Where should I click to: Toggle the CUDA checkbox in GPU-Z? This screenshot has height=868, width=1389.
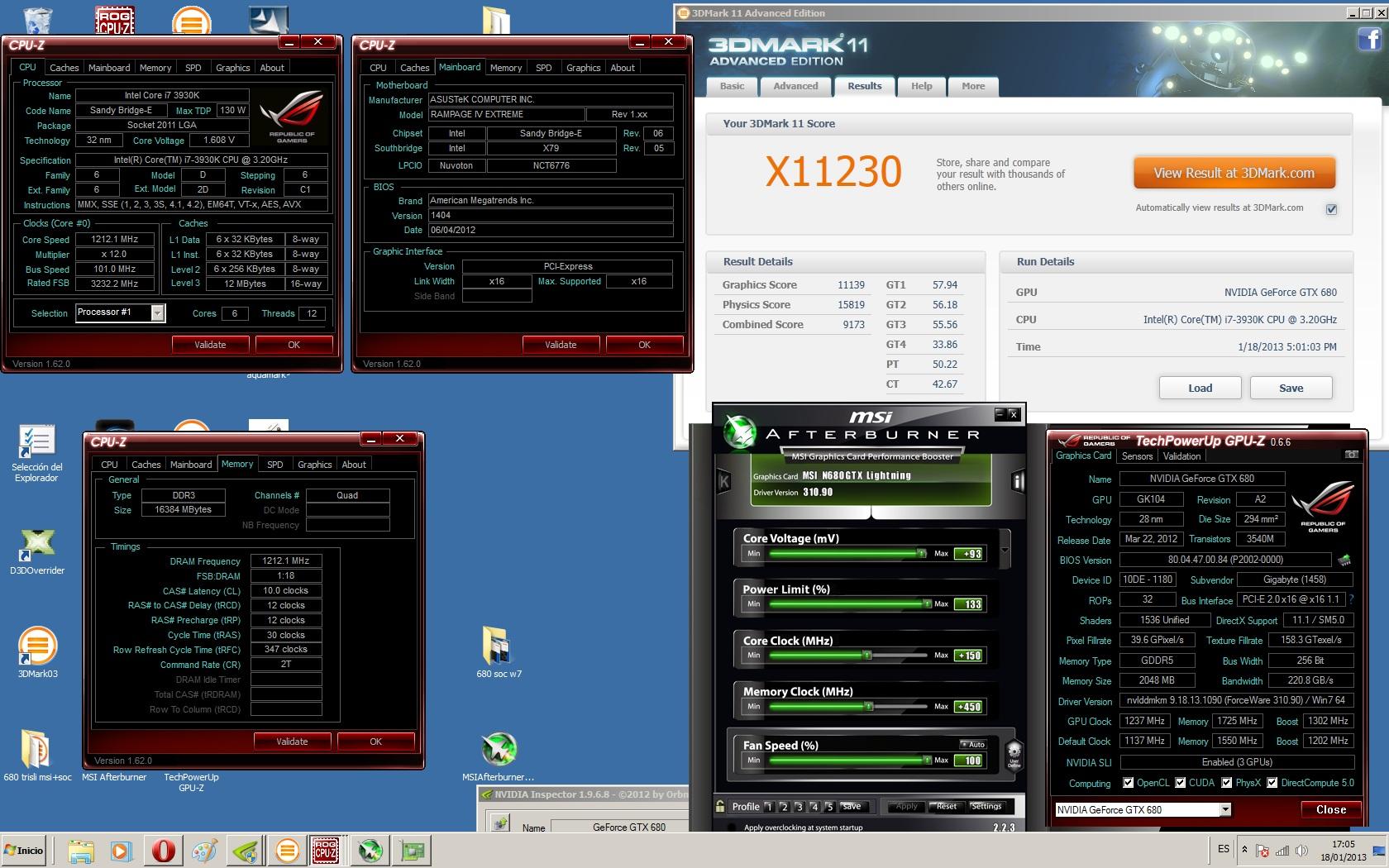1181,783
